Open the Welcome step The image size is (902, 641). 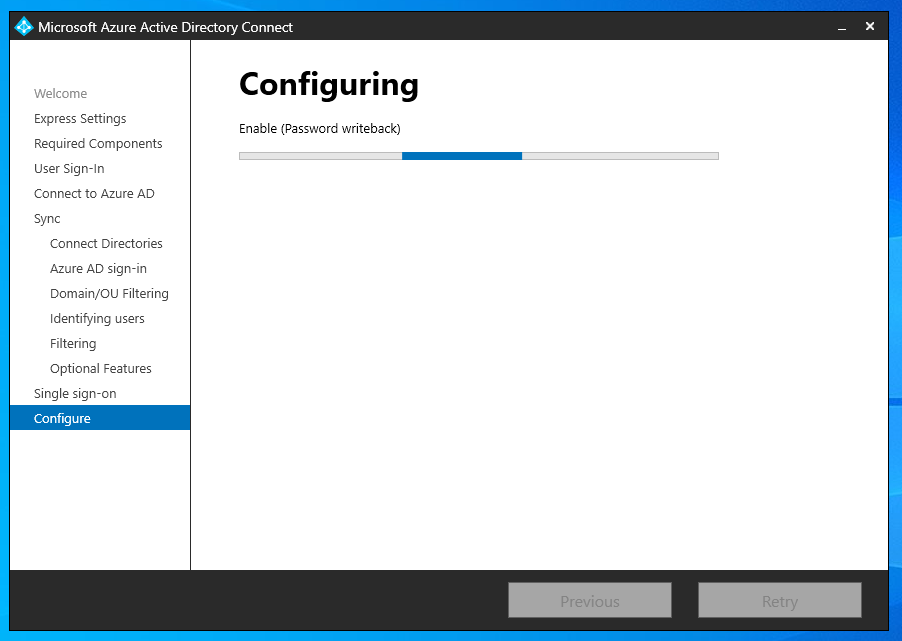60,93
